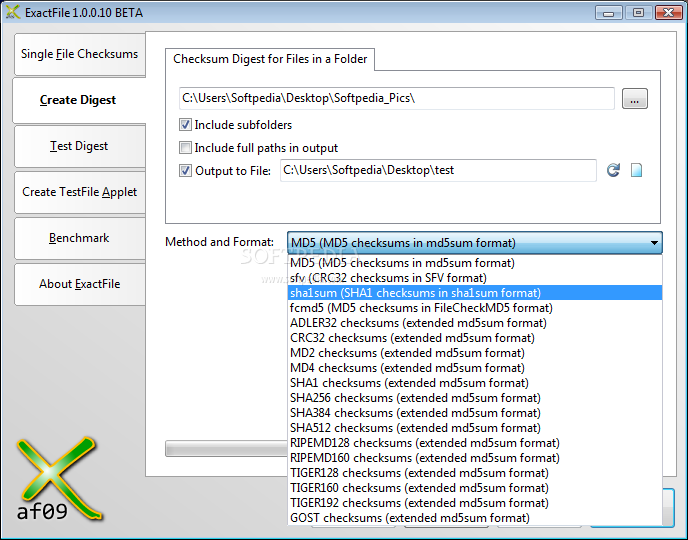Select sha1sum SHA1 checksums option

tap(475, 293)
